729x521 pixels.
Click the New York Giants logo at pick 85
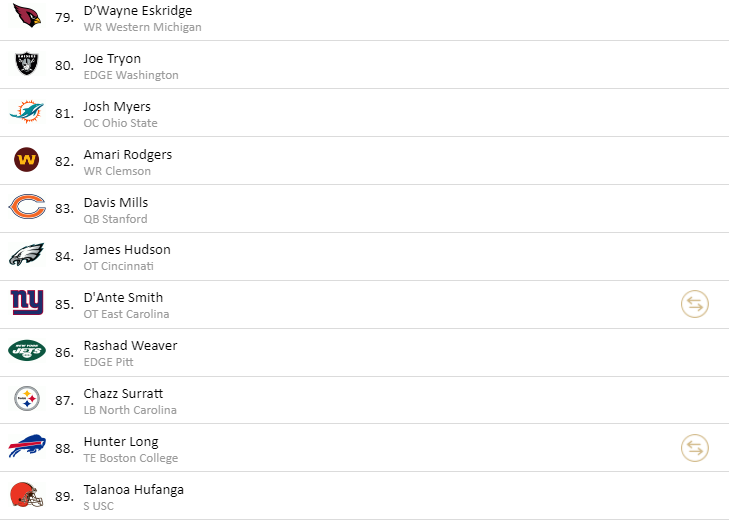27,302
